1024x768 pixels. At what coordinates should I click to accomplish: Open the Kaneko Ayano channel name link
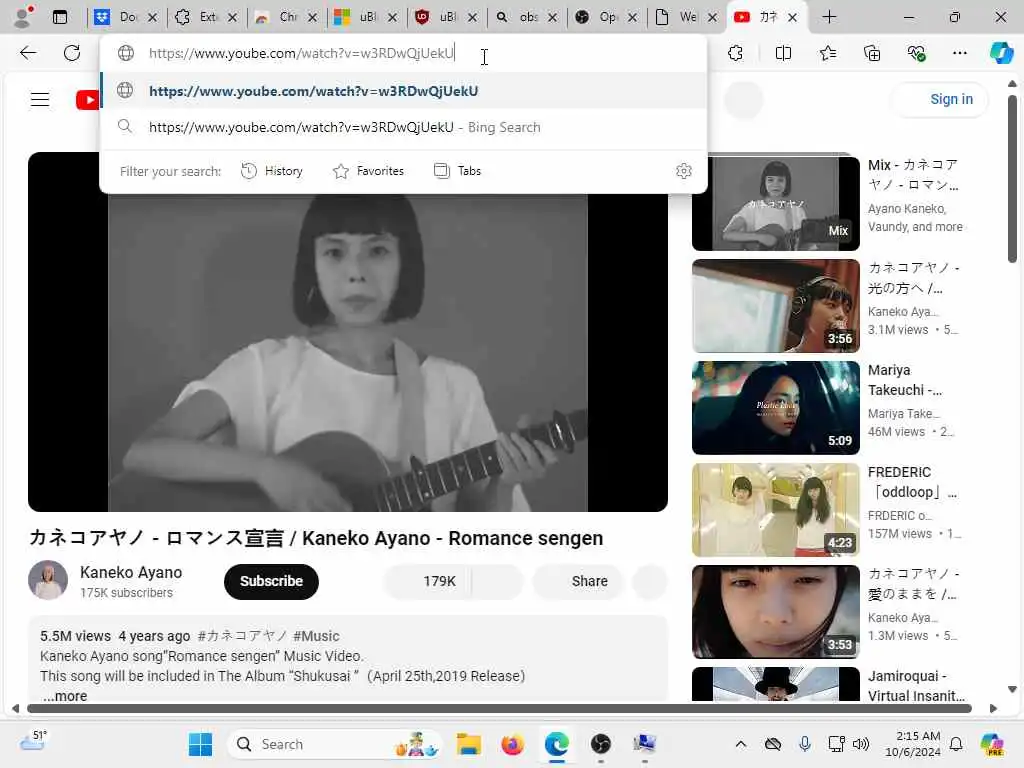coord(131,573)
